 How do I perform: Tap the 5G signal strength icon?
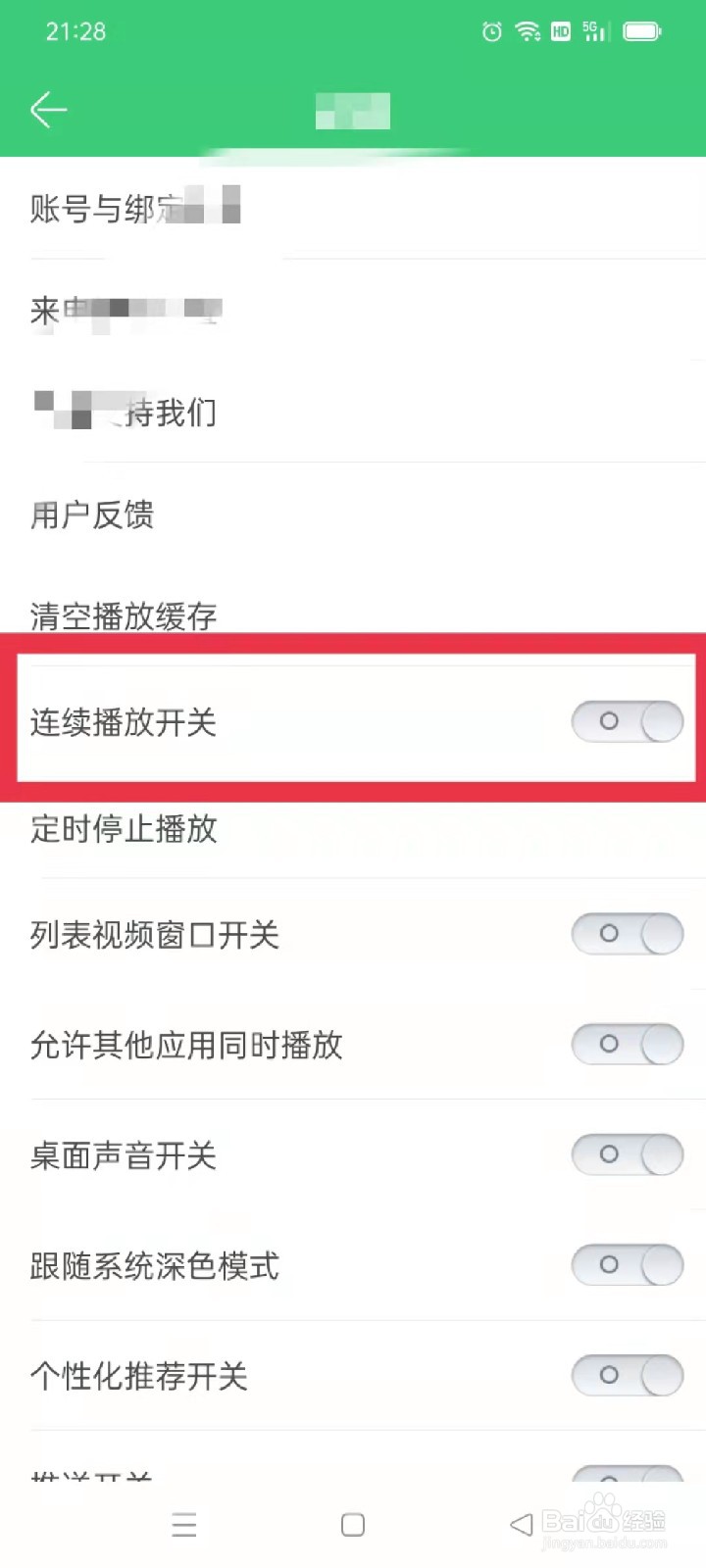pos(595,31)
